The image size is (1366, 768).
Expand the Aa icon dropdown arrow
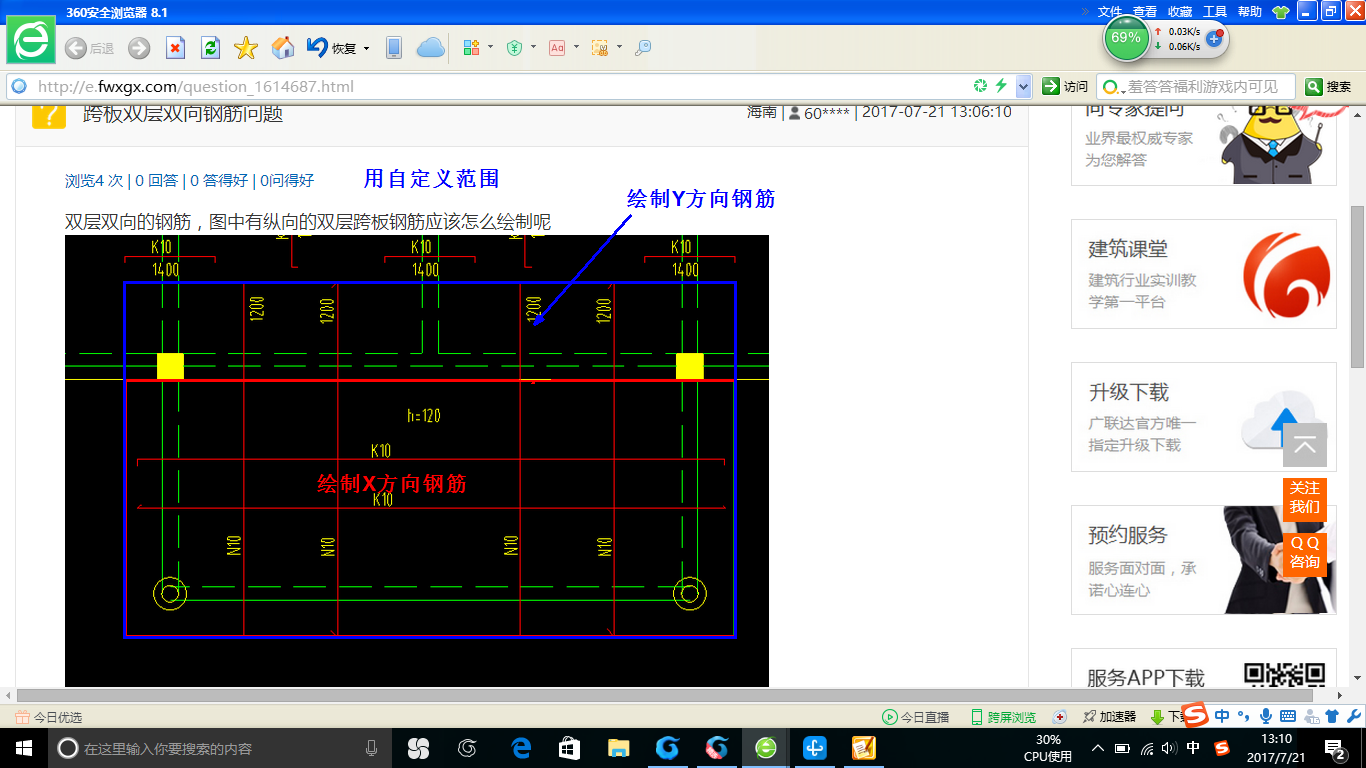click(576, 47)
